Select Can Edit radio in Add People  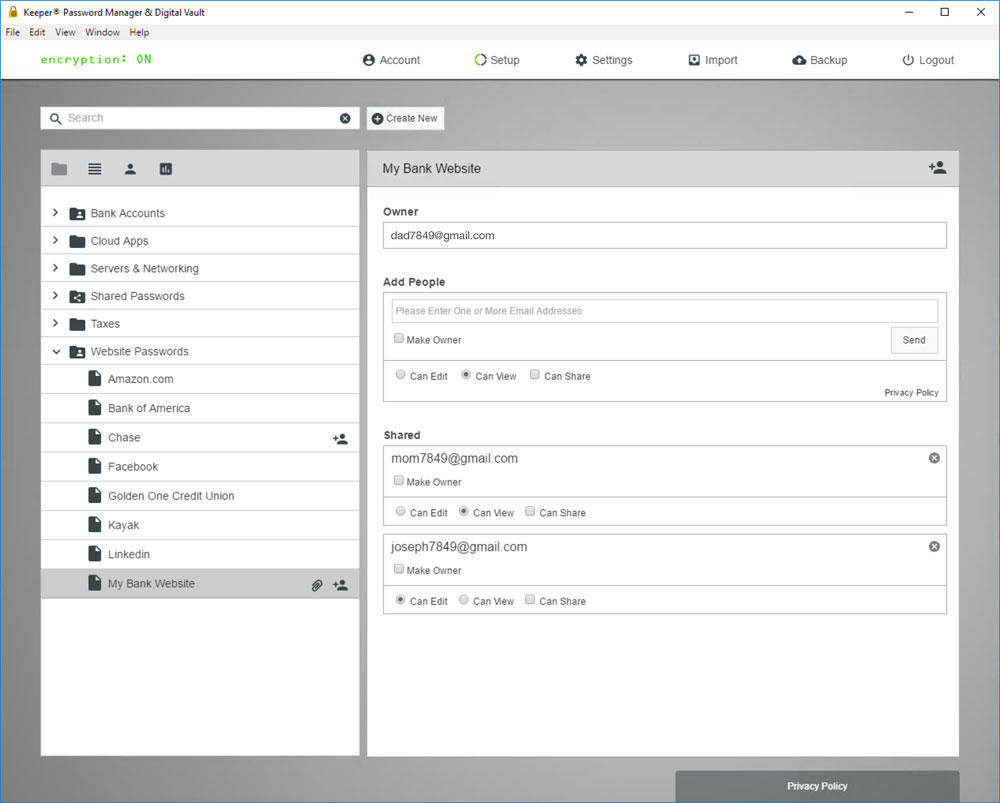(x=401, y=375)
